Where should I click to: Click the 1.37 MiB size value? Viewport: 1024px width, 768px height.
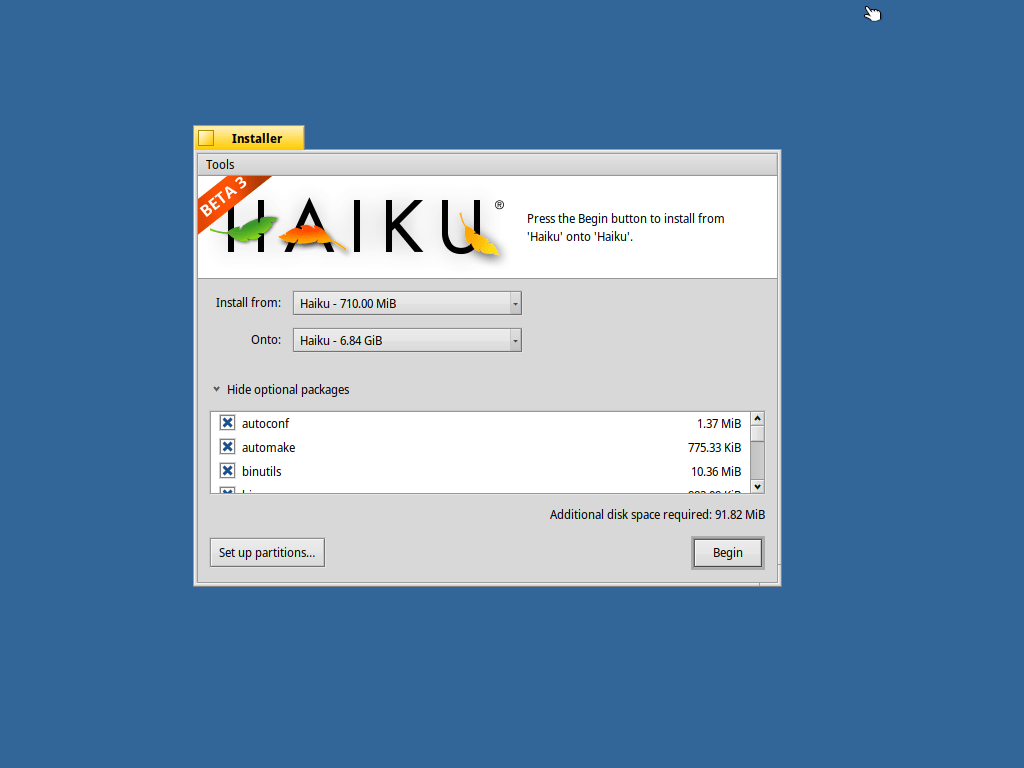tap(719, 424)
